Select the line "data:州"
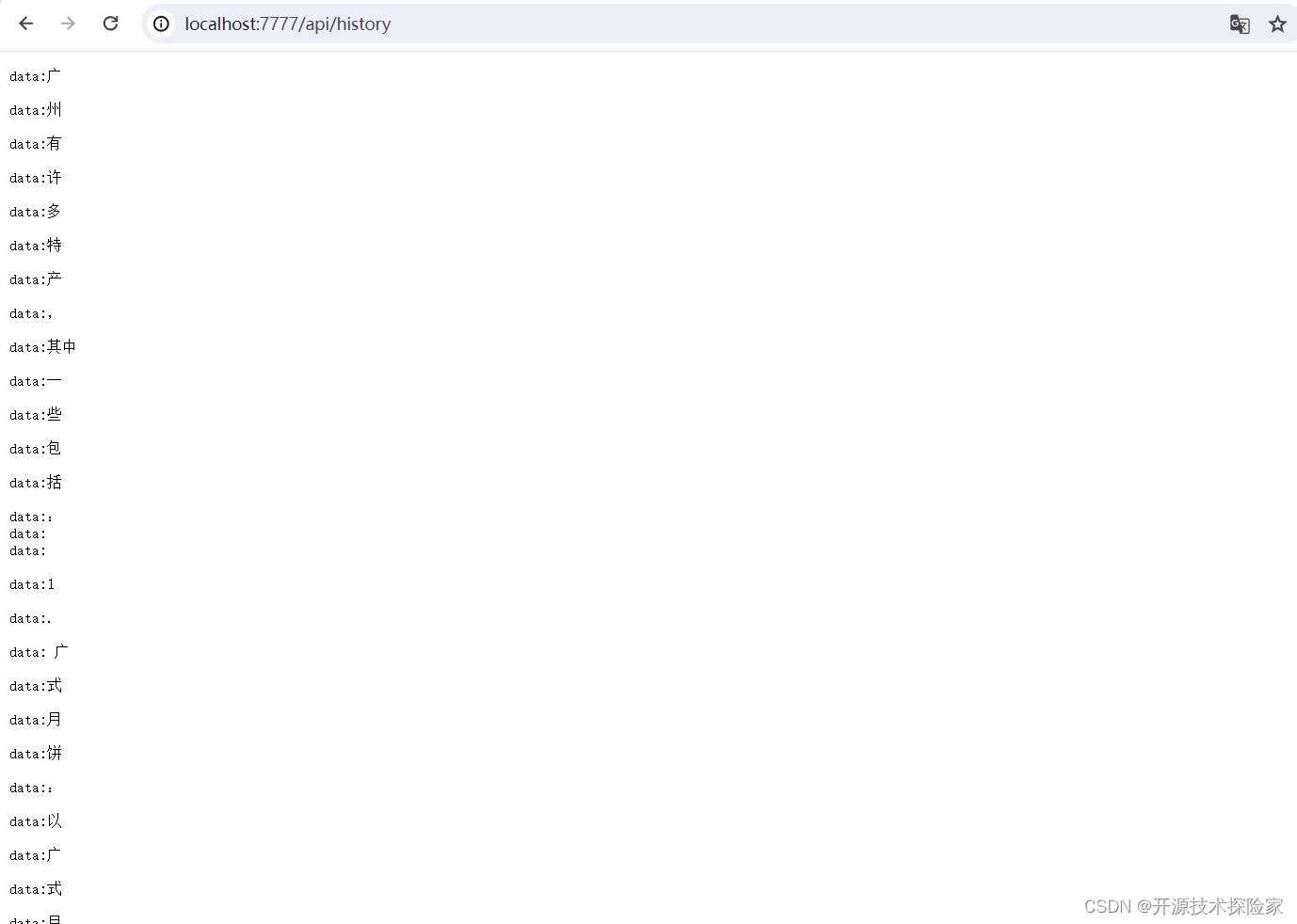Screen dimensions: 1297x924 (x=36, y=110)
